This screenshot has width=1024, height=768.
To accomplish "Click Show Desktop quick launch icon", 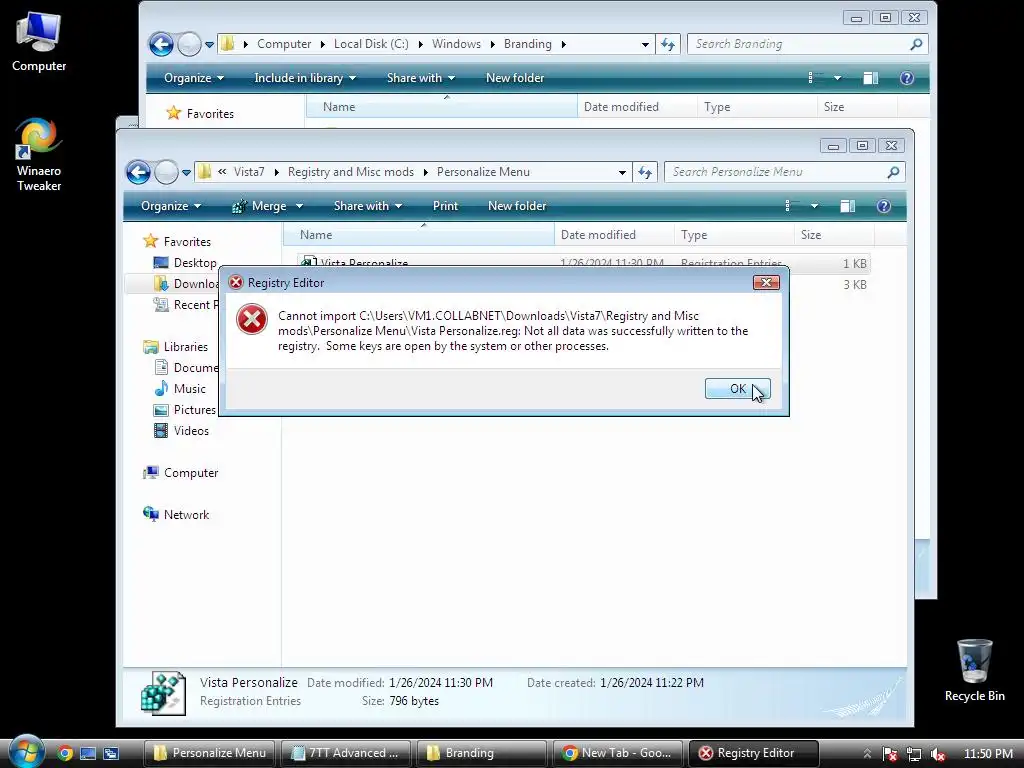I will [x=88, y=753].
